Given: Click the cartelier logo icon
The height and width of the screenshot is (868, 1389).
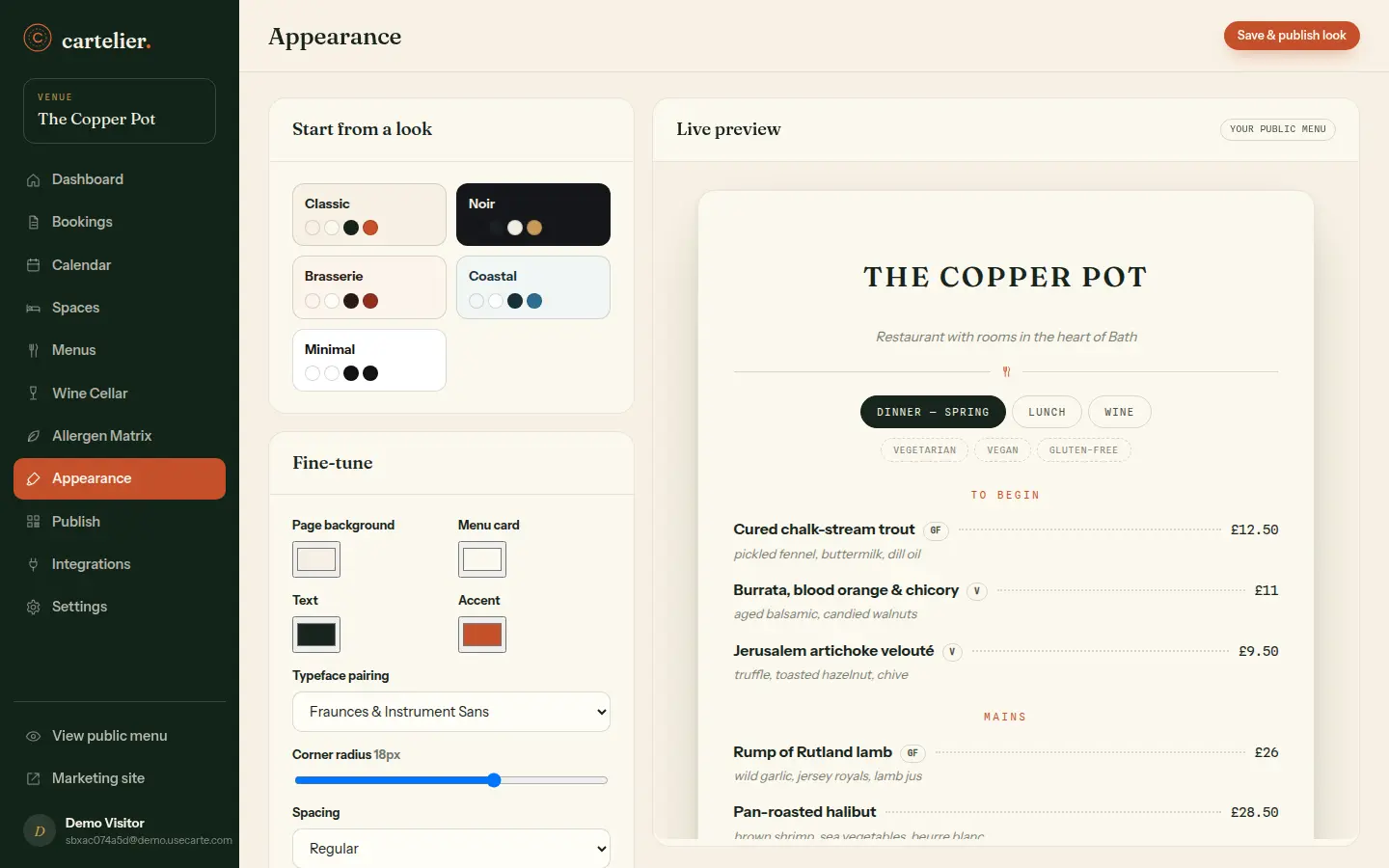Looking at the screenshot, I should pyautogui.click(x=38, y=38).
